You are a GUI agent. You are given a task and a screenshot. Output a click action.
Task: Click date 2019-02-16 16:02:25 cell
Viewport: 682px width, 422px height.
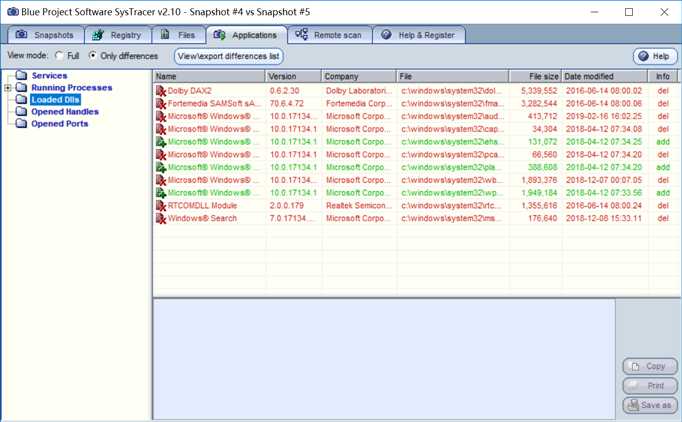pyautogui.click(x=604, y=116)
